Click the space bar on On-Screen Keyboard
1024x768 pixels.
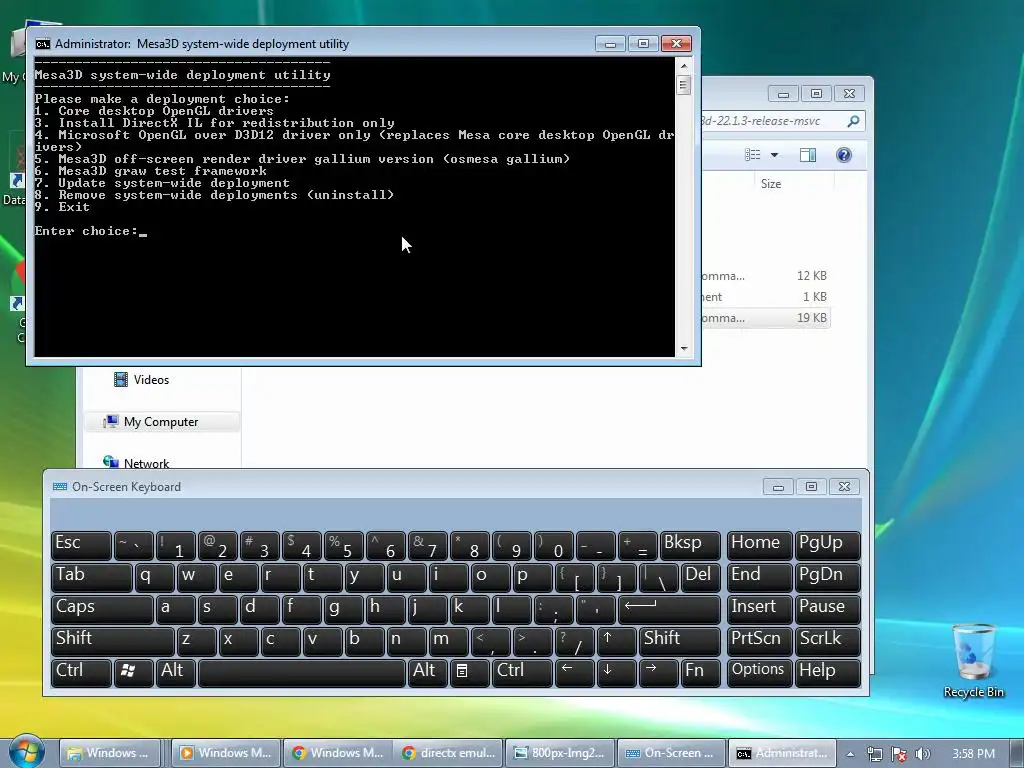[x=301, y=673]
